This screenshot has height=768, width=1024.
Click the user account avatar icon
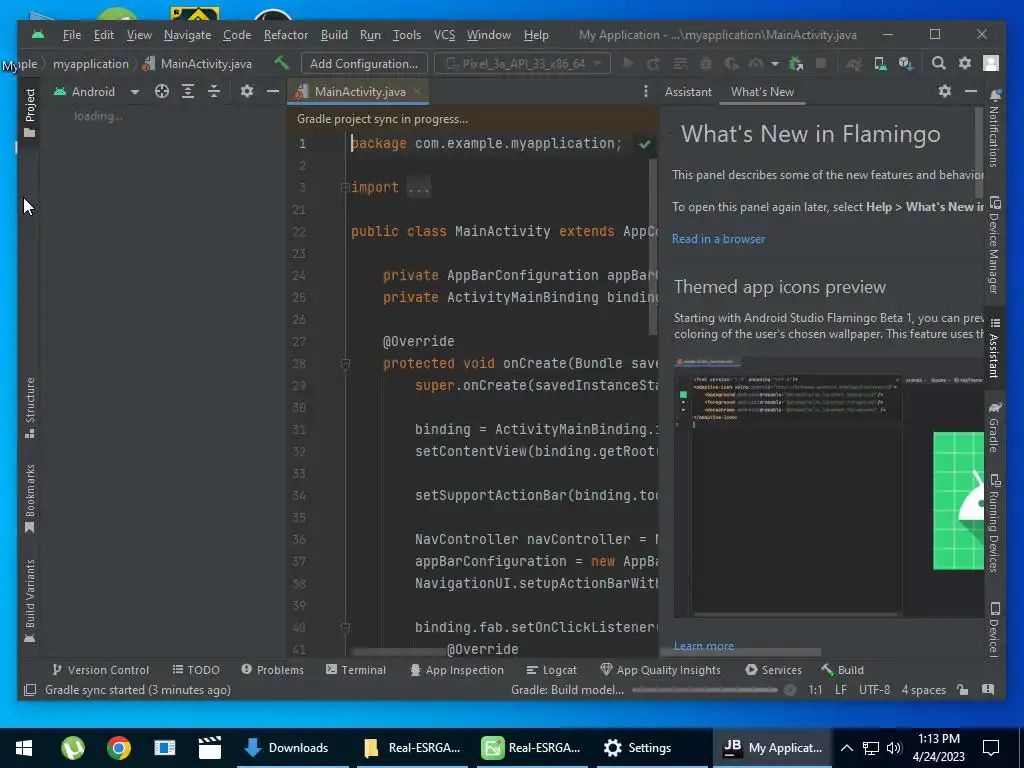coord(991,63)
